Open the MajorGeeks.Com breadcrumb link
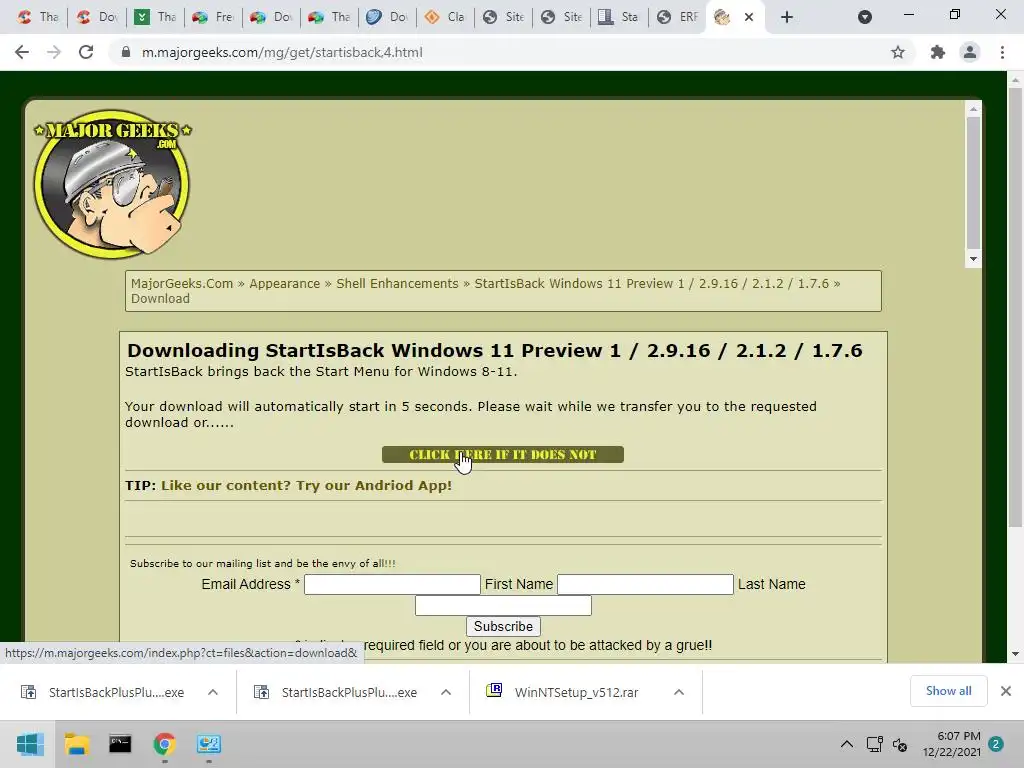 (182, 283)
